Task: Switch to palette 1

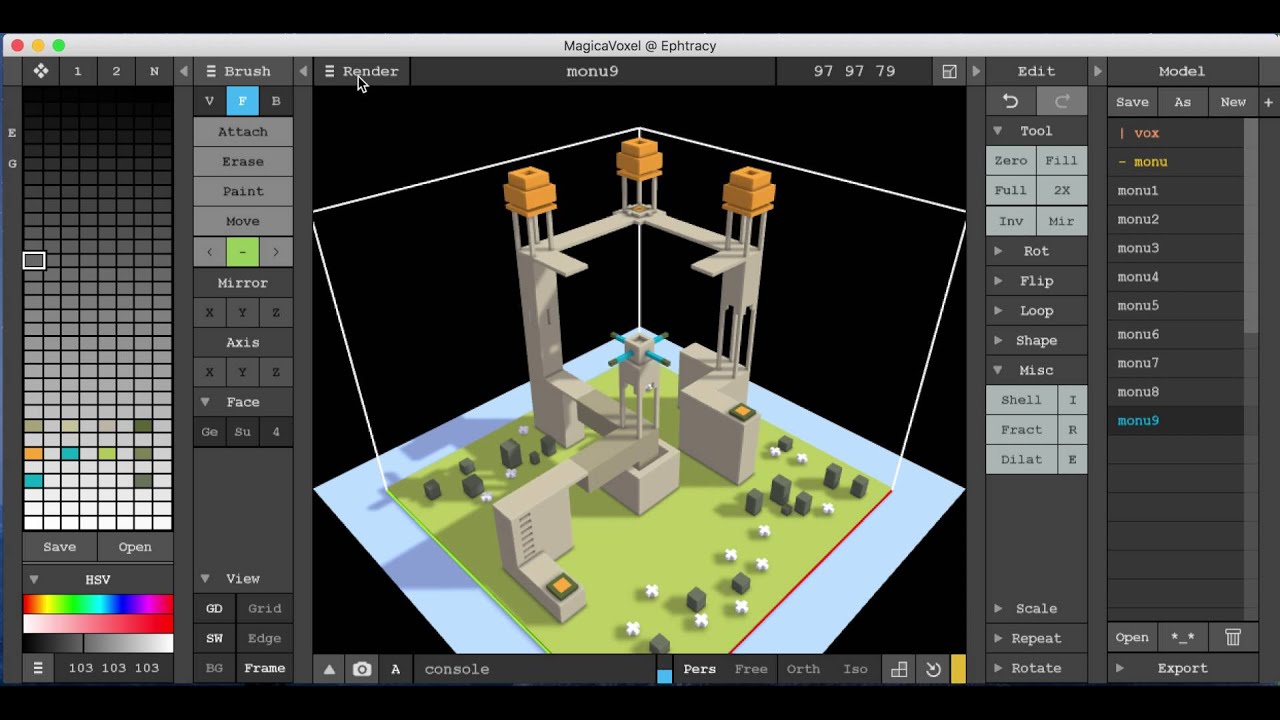Action: tap(78, 71)
